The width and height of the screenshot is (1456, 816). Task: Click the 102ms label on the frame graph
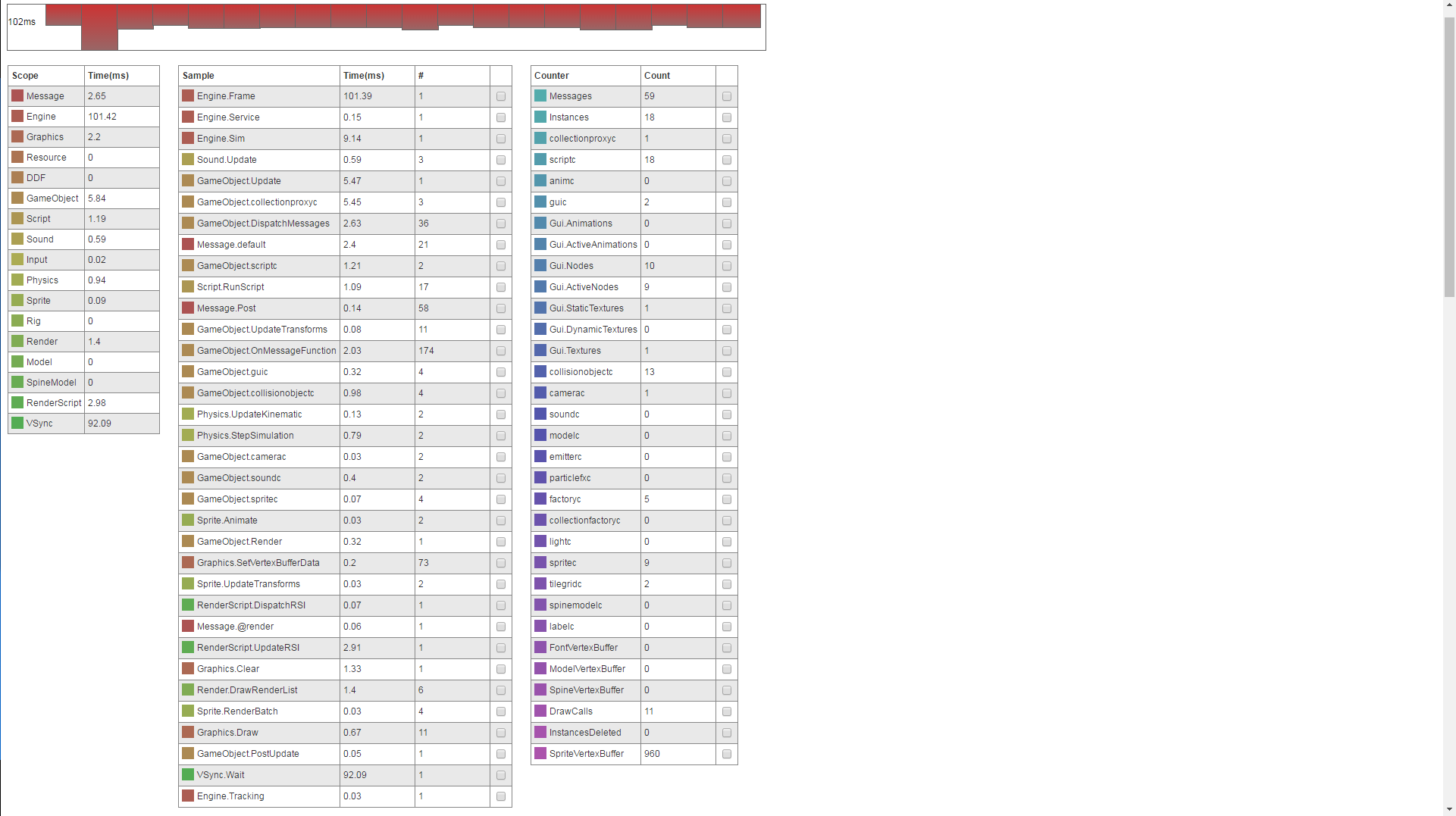coord(22,22)
